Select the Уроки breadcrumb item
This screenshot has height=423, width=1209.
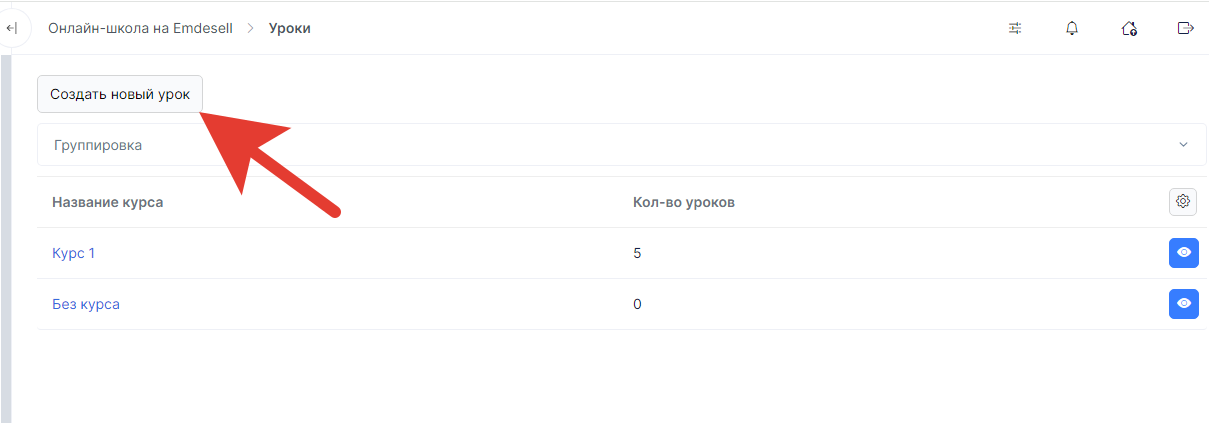(x=290, y=28)
